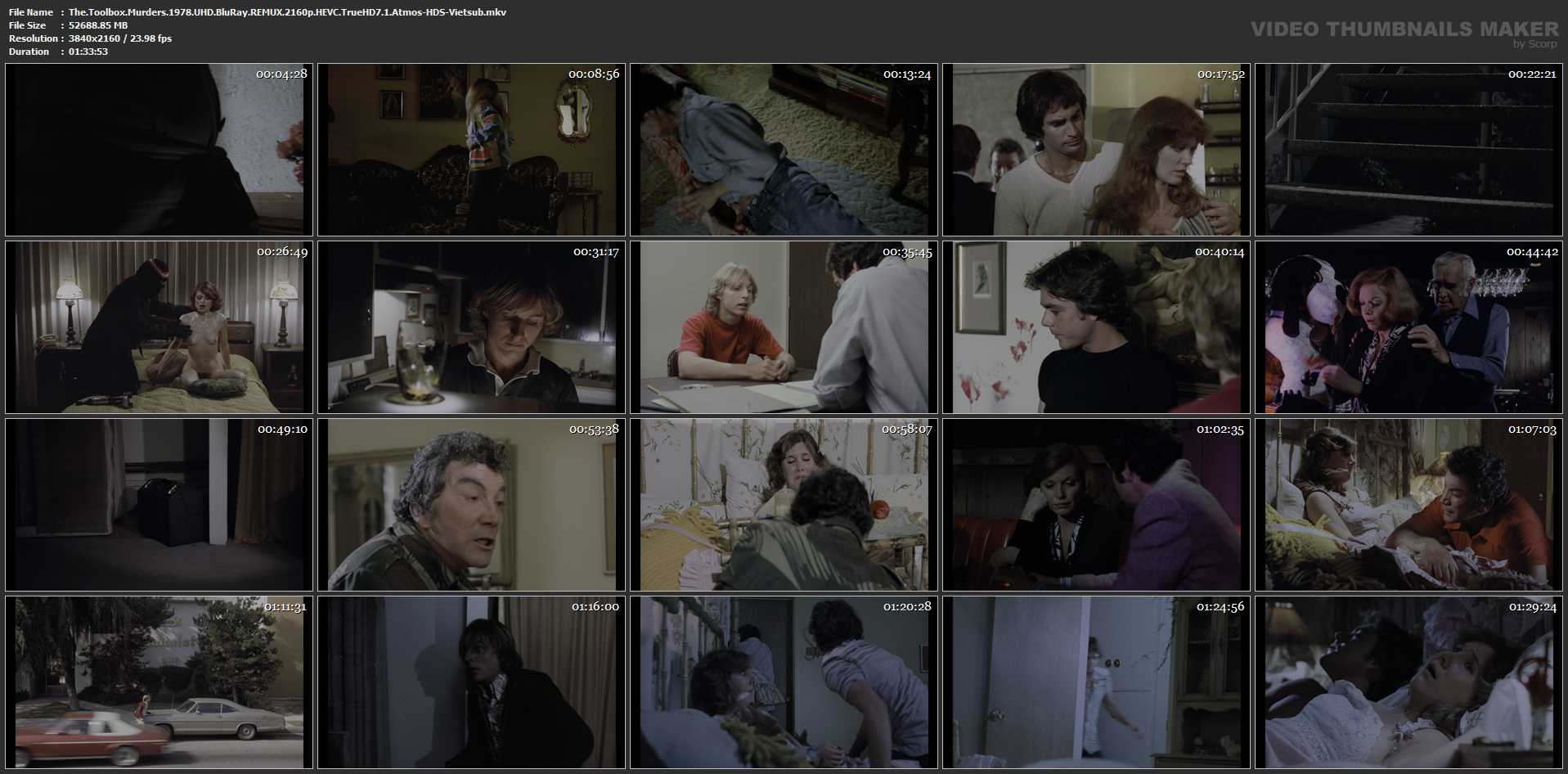Screen dimensions: 1568x774
Task: Select the thumbnail at 01:02:35
Action: (1096, 505)
